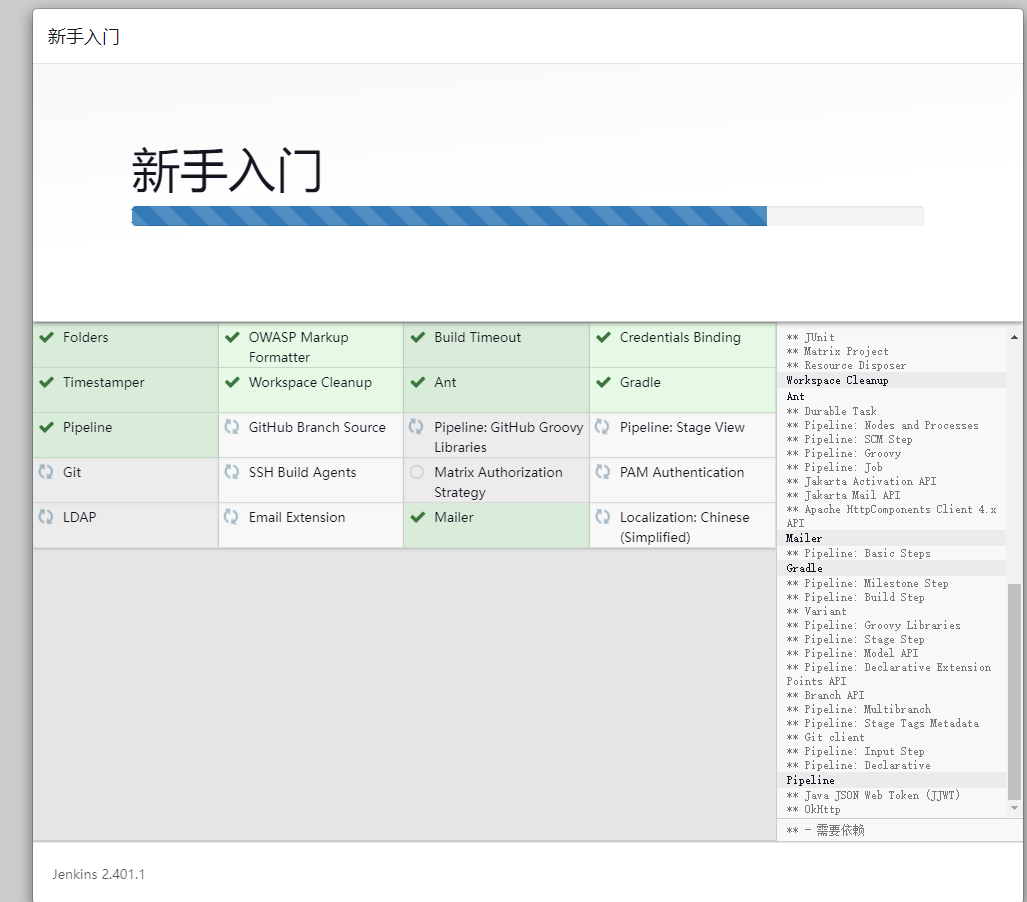
Task: Click the "Matrix Authorization Strategy" label
Action: (x=498, y=482)
